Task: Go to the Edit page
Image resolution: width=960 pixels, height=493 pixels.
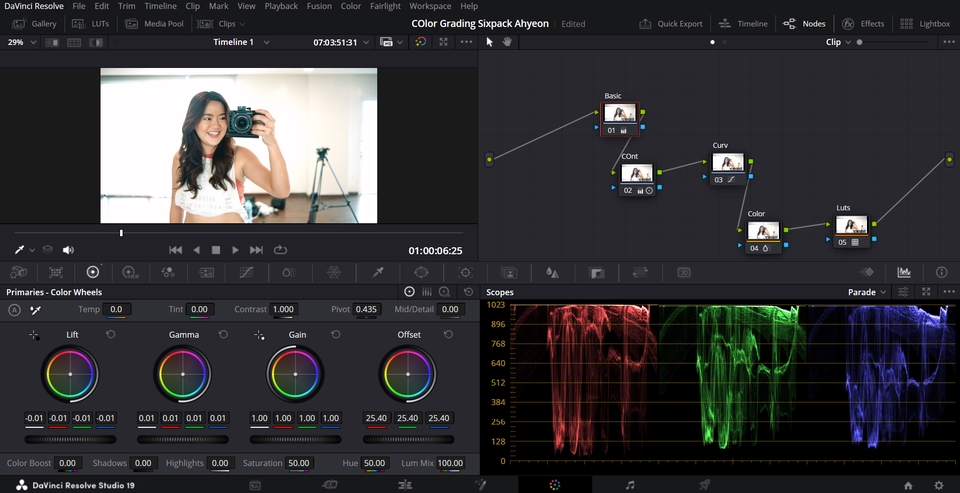Action: point(405,485)
